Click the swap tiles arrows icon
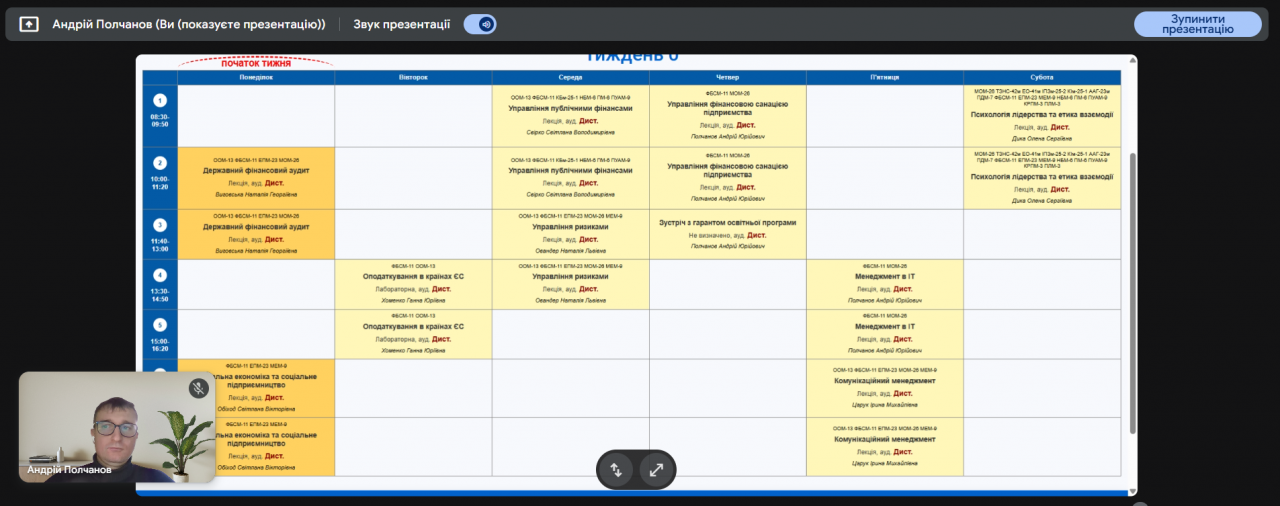Image resolution: width=1280 pixels, height=506 pixels. point(616,469)
